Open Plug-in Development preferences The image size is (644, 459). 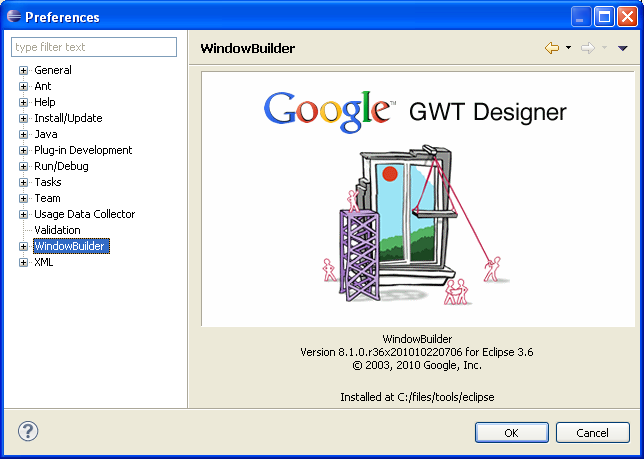click(83, 150)
